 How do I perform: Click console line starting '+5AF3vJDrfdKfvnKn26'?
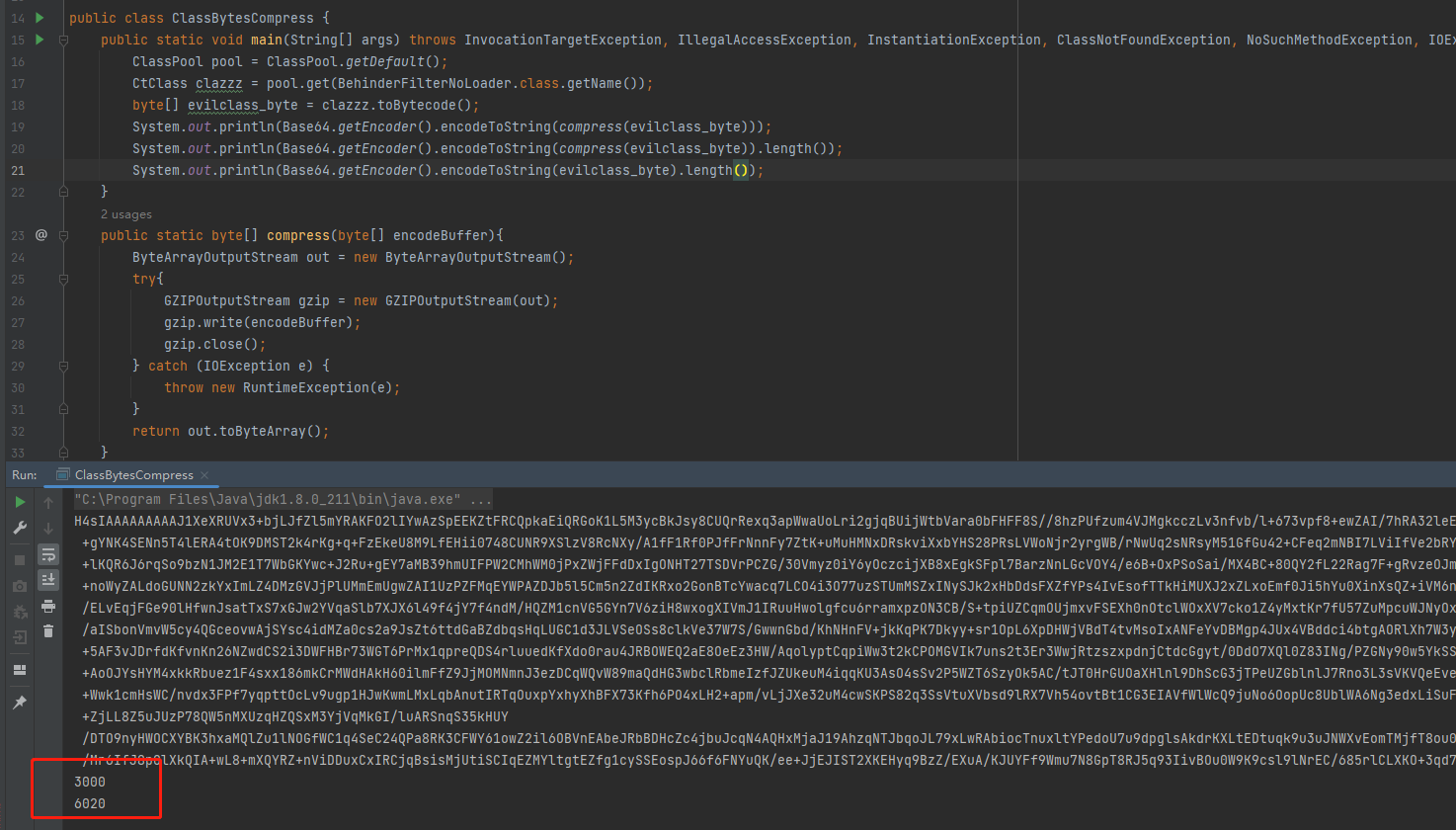pos(768,651)
